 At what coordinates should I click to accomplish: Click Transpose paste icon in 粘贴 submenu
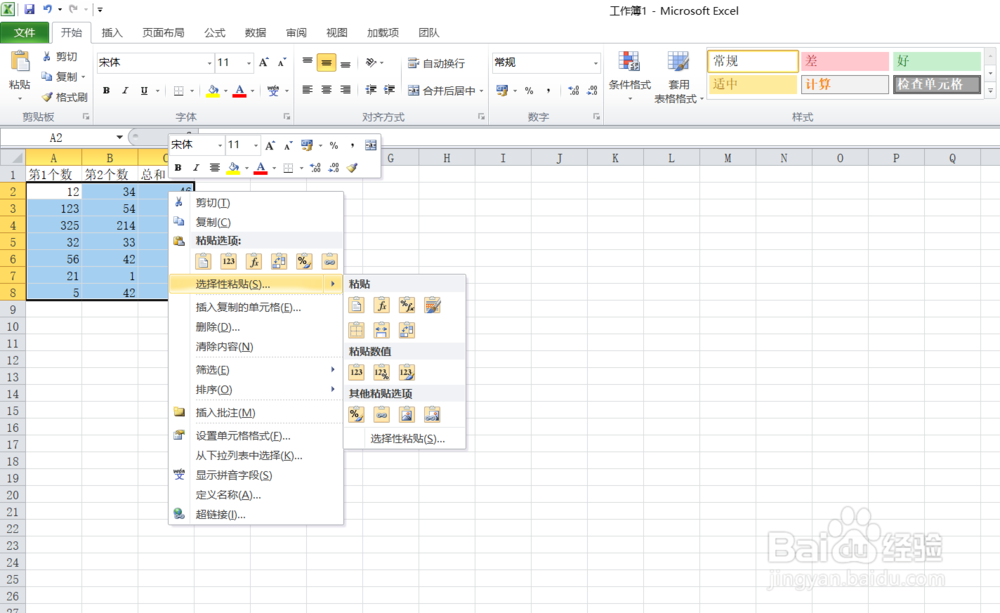point(406,329)
